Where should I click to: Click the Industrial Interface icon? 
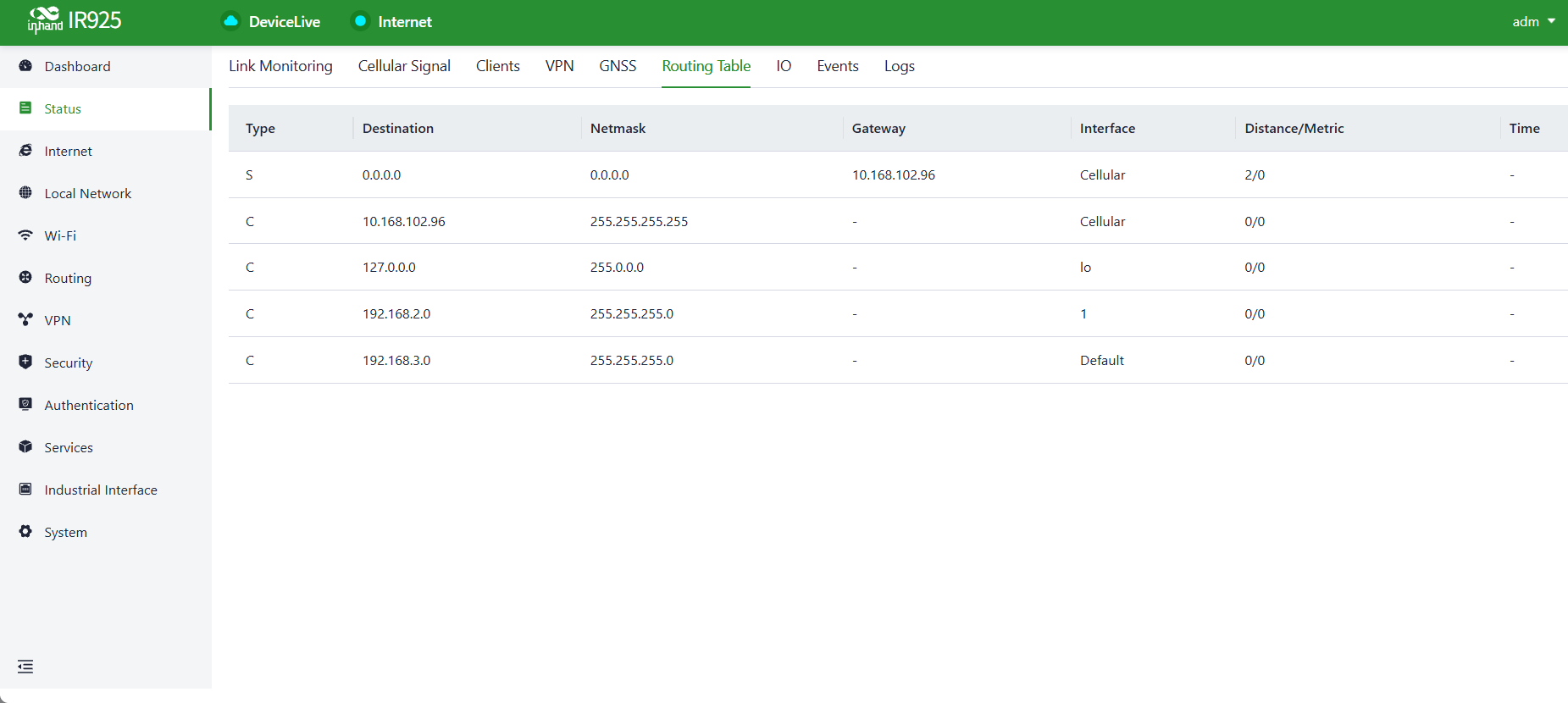[x=25, y=490]
